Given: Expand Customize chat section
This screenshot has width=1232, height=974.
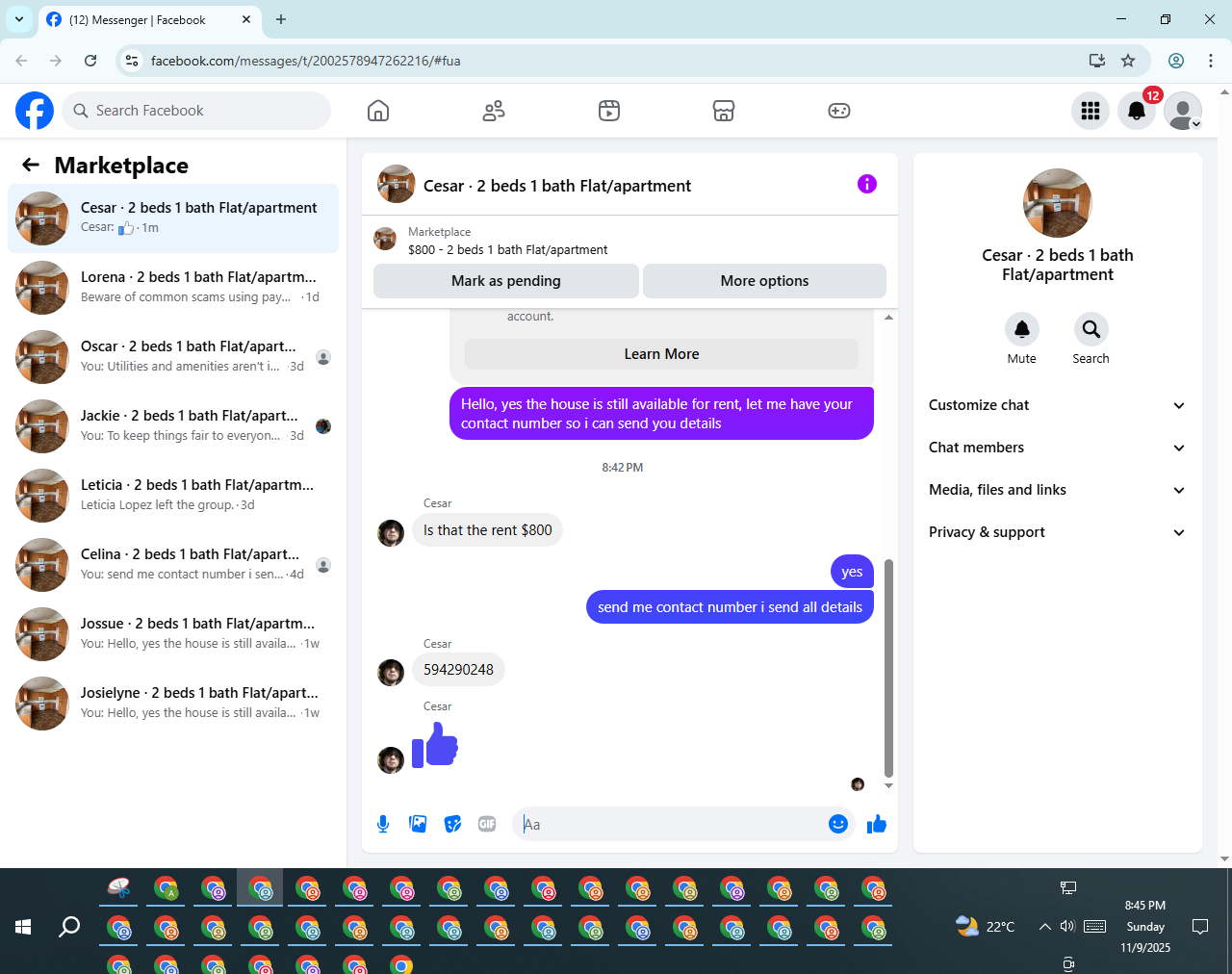Looking at the screenshot, I should pyautogui.click(x=1058, y=405).
